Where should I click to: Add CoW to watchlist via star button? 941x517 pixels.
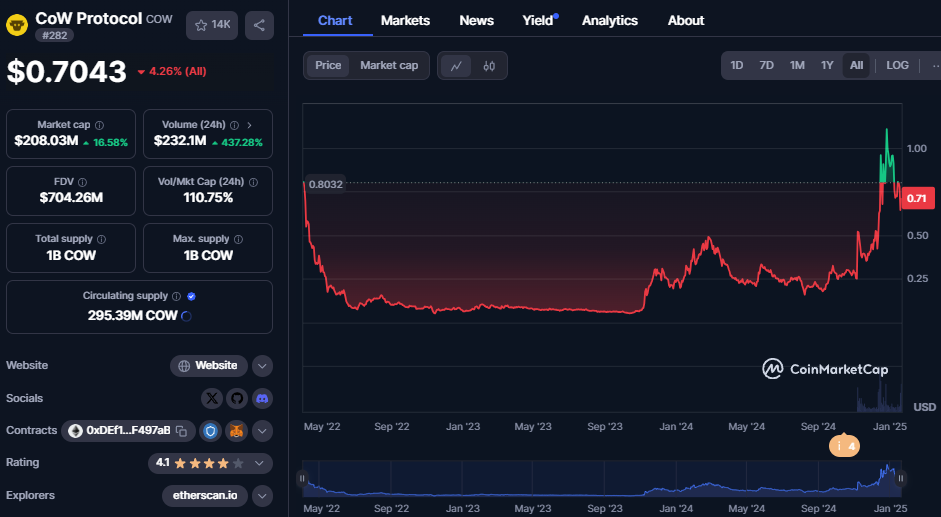tap(212, 25)
